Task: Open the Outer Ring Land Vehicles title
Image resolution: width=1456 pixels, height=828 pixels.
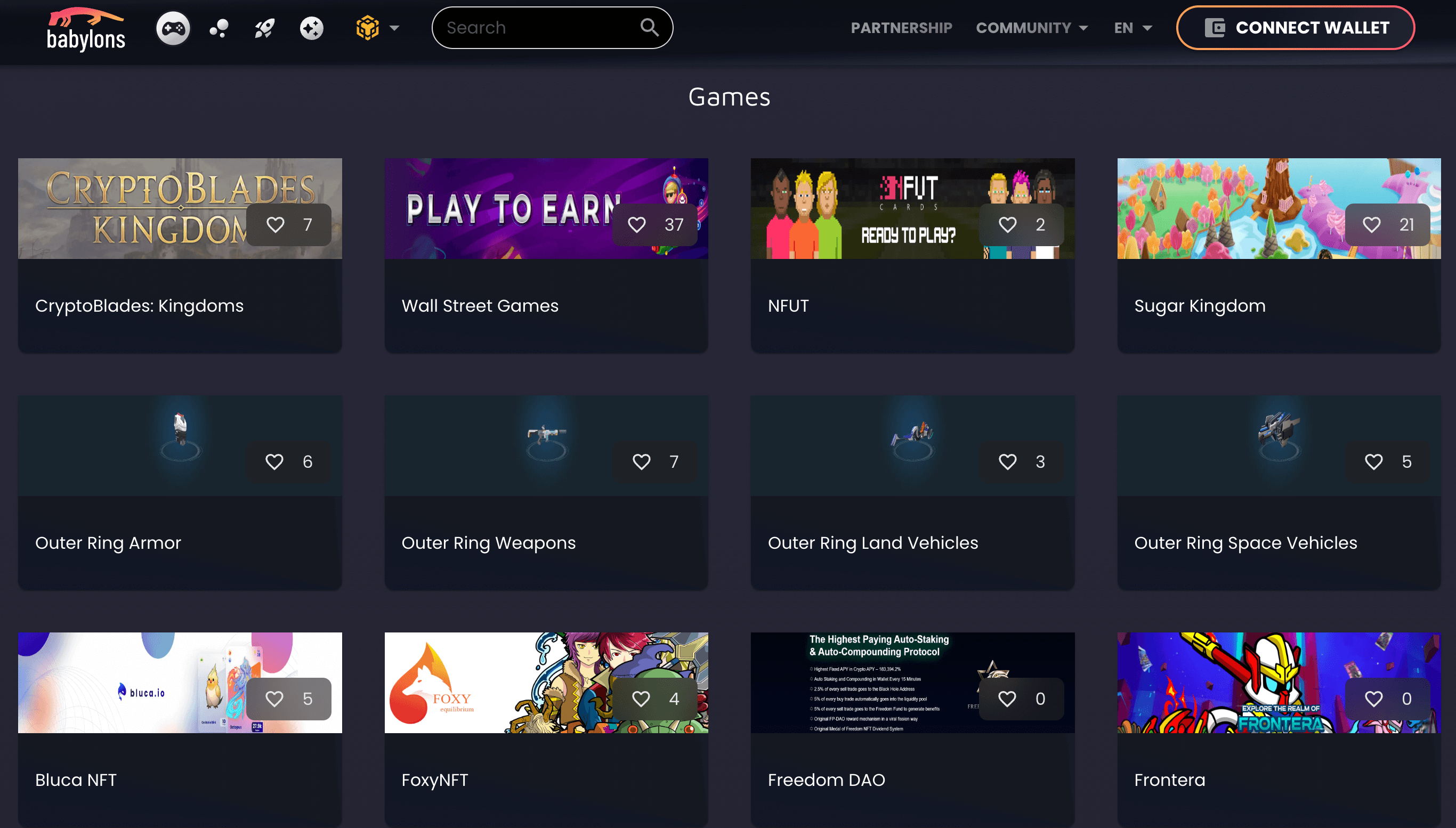Action: pyautogui.click(x=873, y=543)
